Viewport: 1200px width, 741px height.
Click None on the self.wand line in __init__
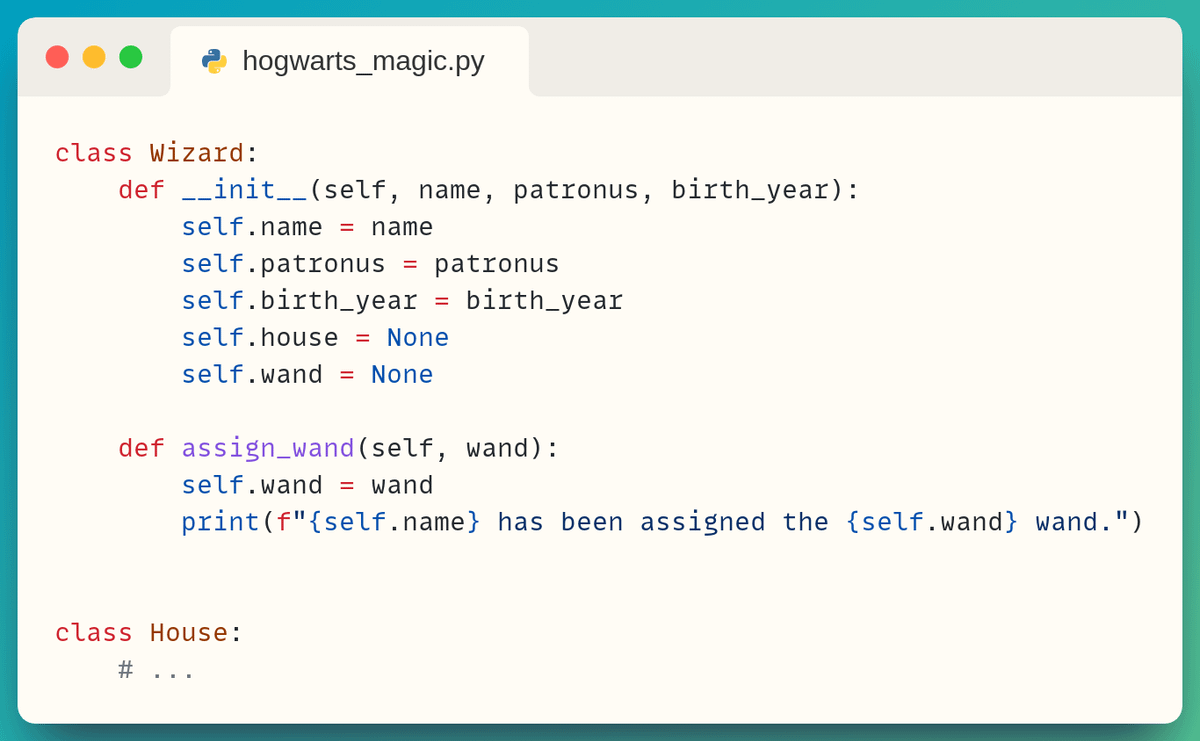click(402, 375)
